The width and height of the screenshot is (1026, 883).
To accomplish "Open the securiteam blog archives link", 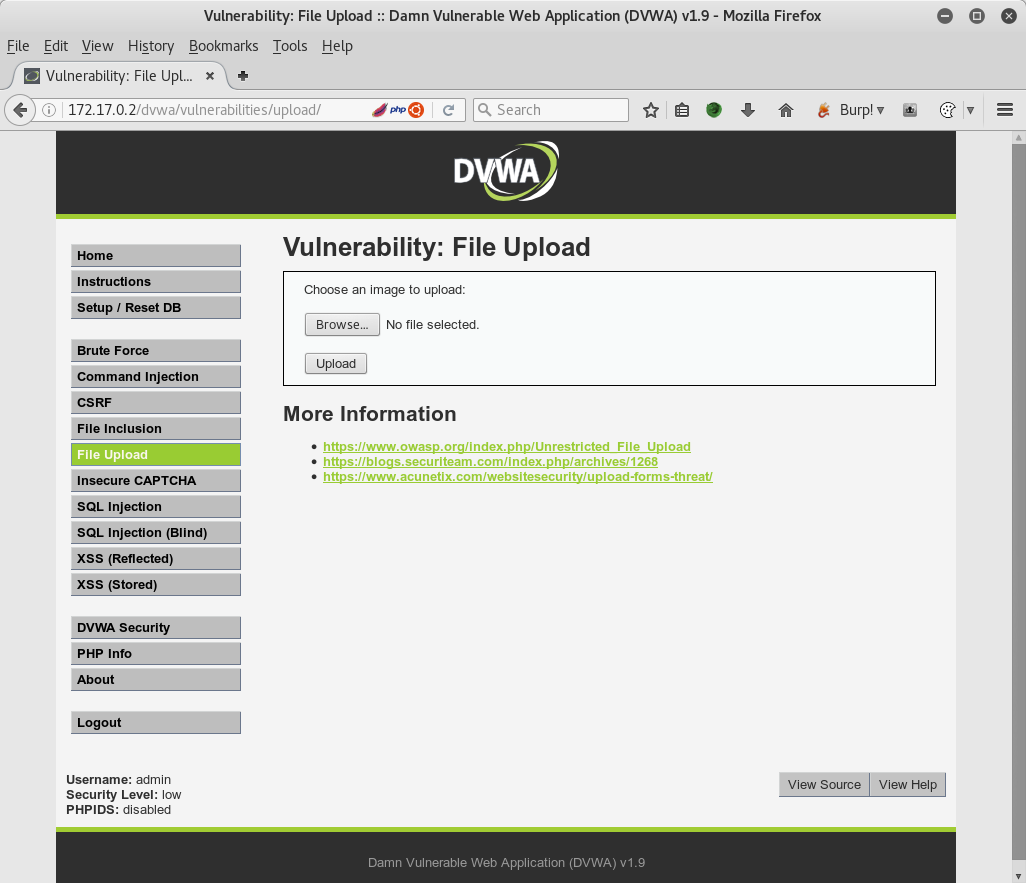I will 490,461.
